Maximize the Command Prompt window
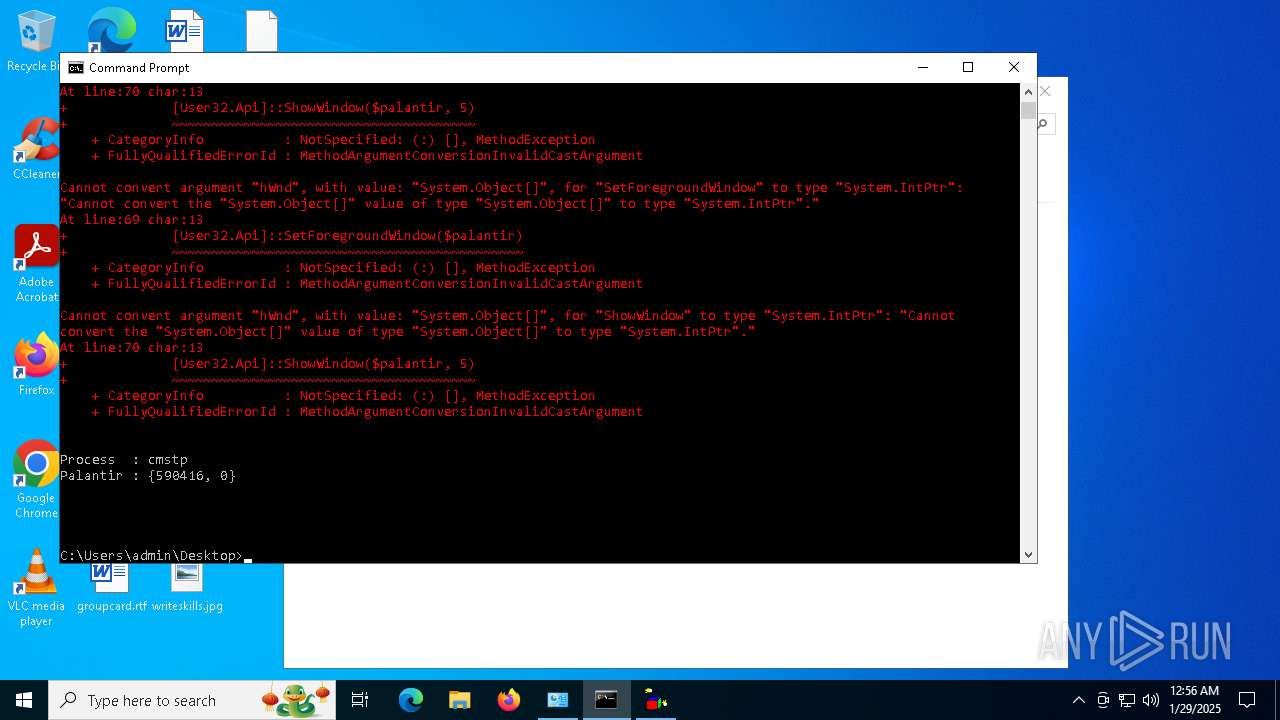Viewport: 1280px width, 720px height. click(968, 67)
